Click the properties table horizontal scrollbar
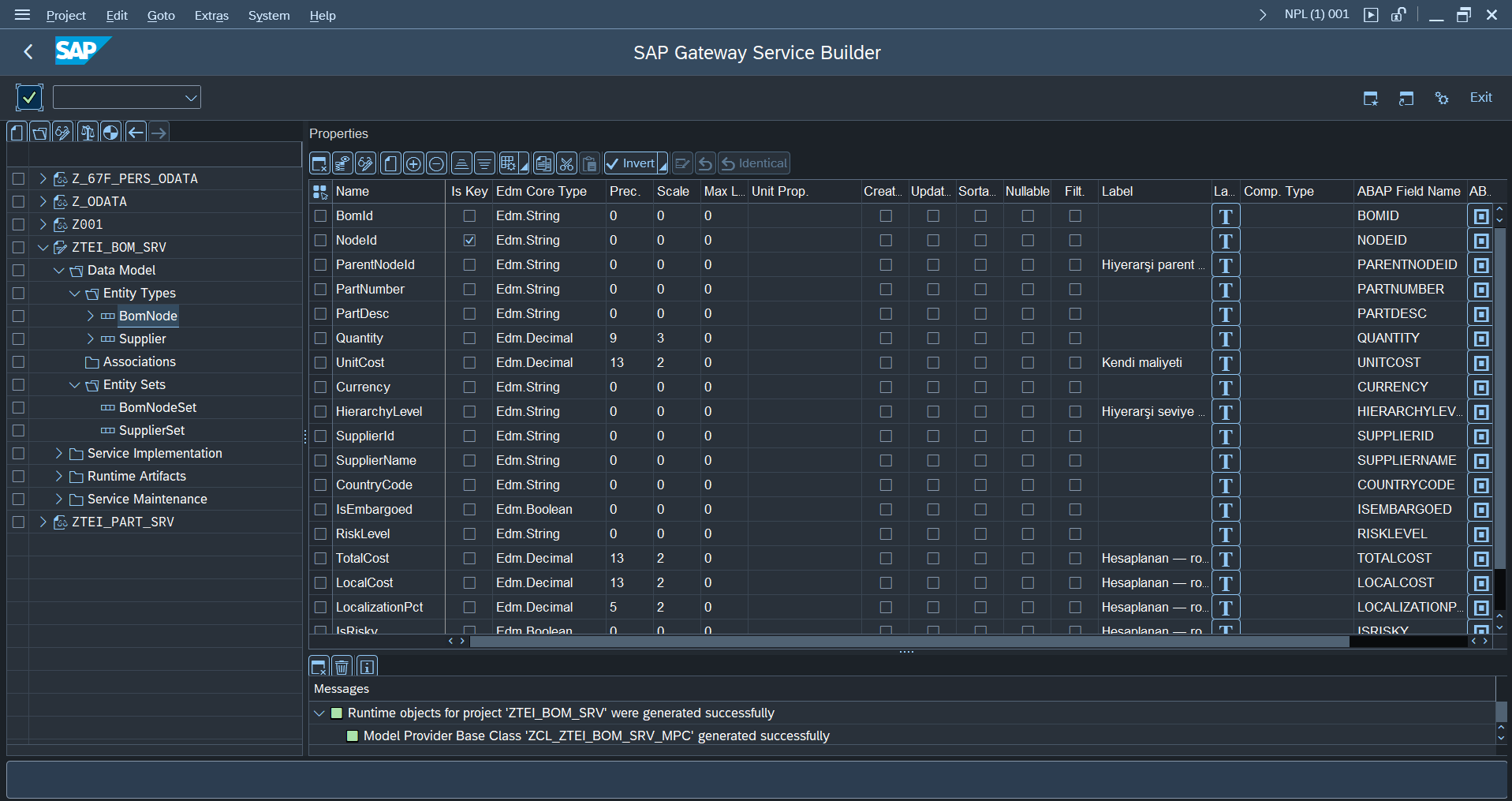Screen dimensions: 1512x801 909,642
